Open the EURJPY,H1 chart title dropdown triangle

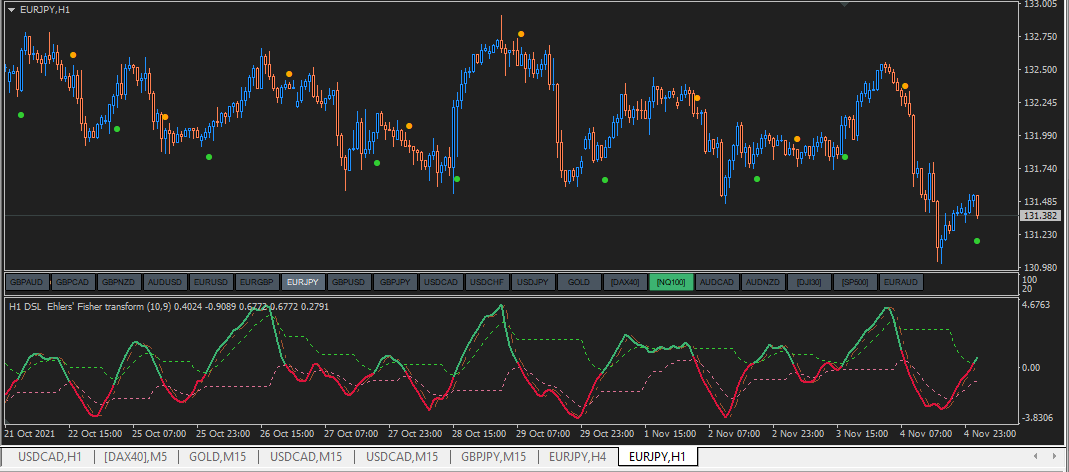(11, 9)
